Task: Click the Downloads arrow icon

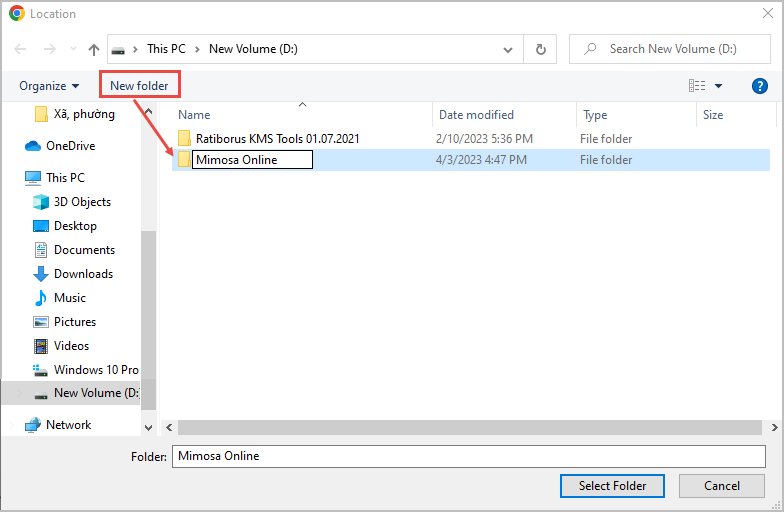Action: 40,274
